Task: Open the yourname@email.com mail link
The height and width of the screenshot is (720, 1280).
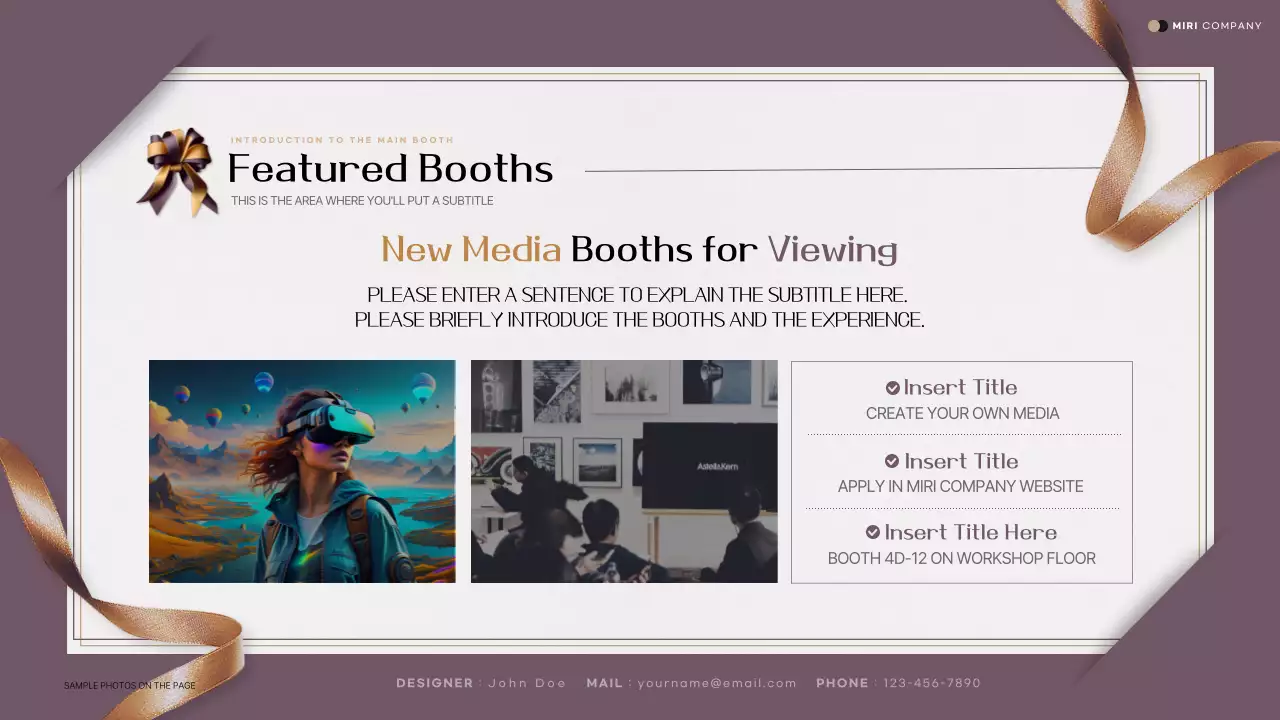Action: [x=715, y=683]
